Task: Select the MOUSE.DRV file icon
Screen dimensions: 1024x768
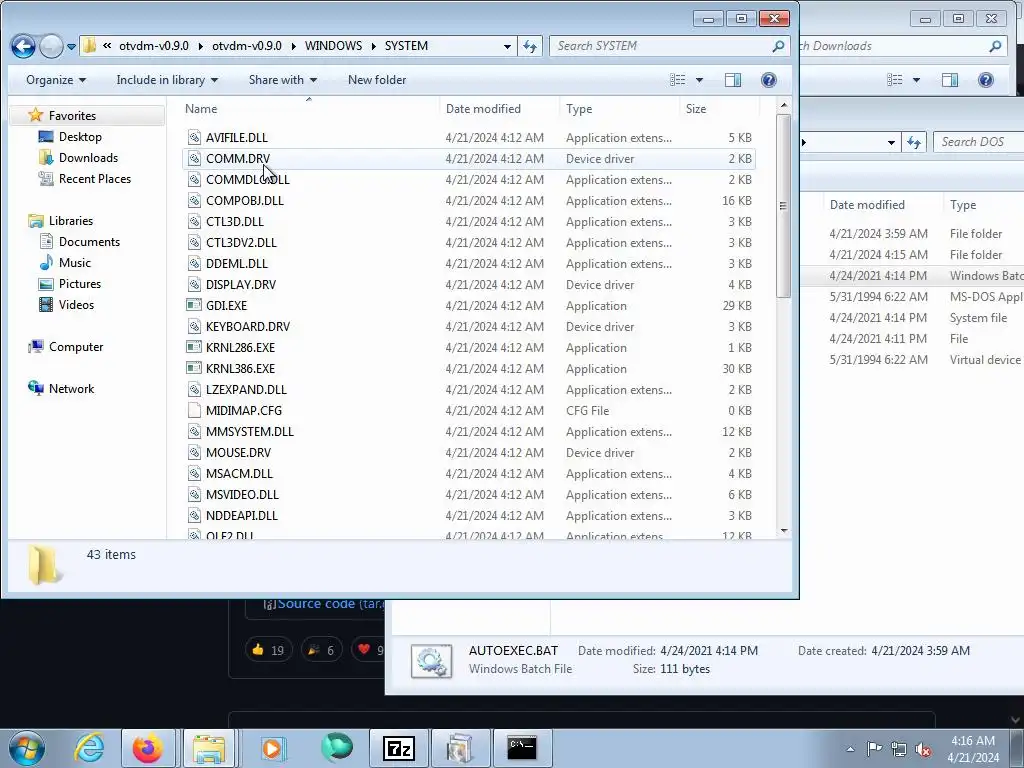Action: coord(194,453)
